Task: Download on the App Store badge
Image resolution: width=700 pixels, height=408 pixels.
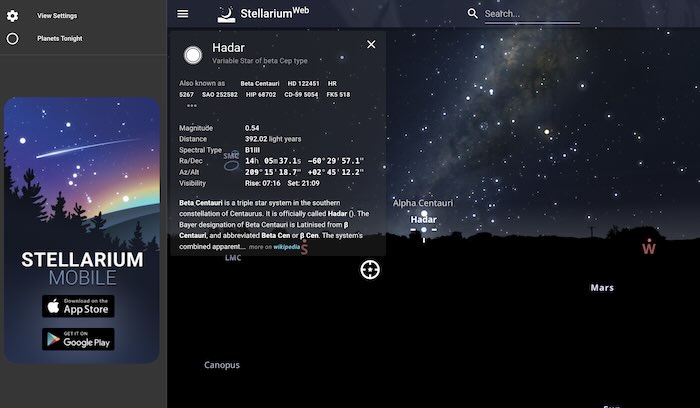Action: (x=78, y=306)
